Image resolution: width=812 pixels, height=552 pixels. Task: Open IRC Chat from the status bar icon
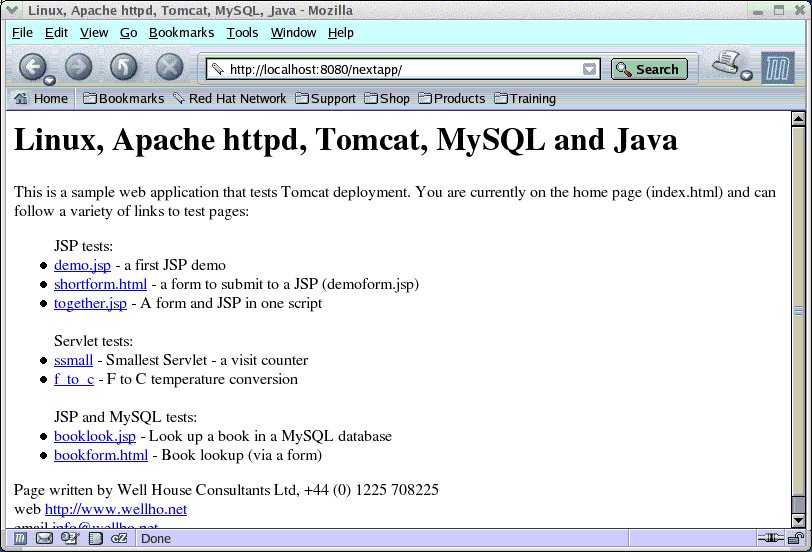[119, 539]
